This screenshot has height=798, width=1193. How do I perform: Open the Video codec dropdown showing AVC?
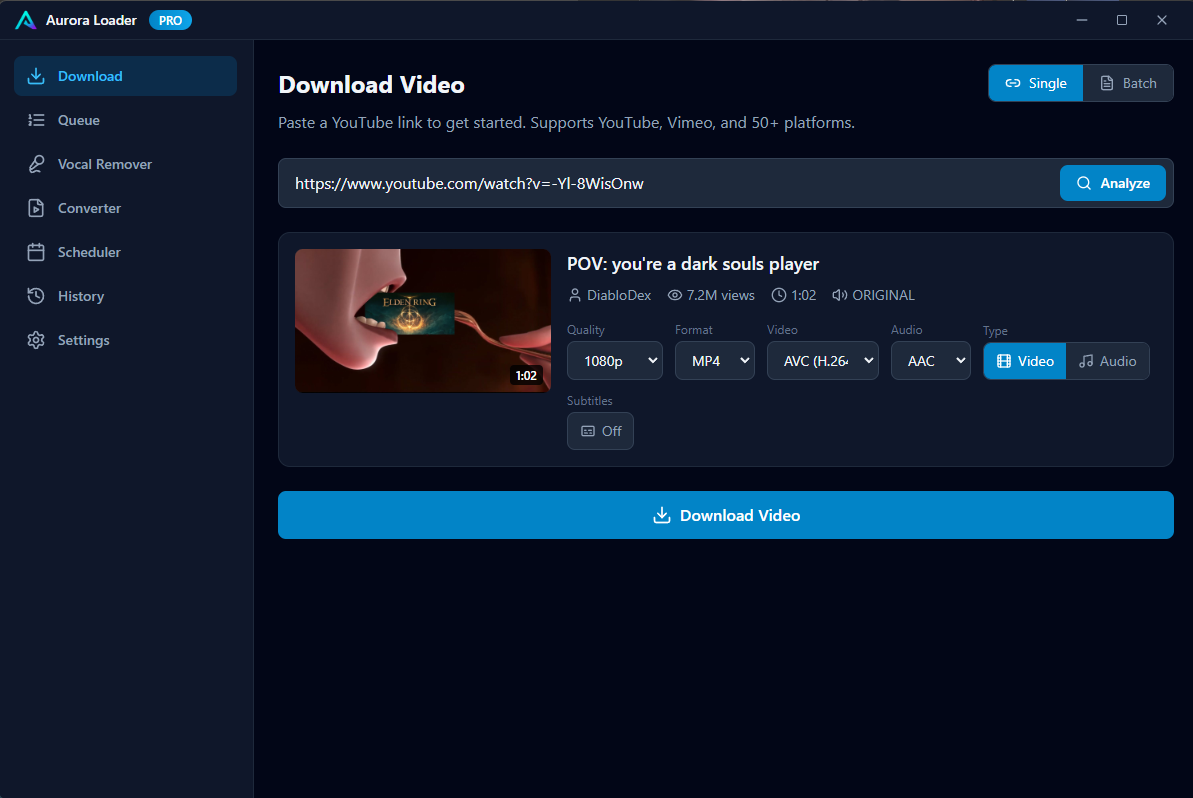(822, 360)
